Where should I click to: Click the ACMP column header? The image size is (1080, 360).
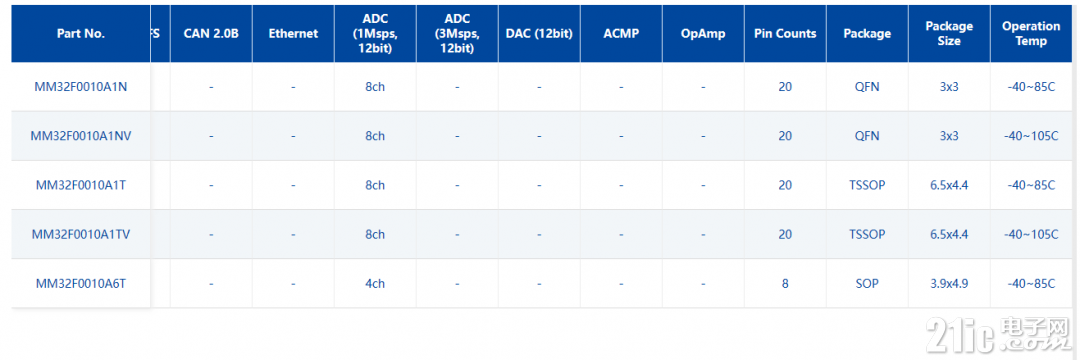(621, 34)
